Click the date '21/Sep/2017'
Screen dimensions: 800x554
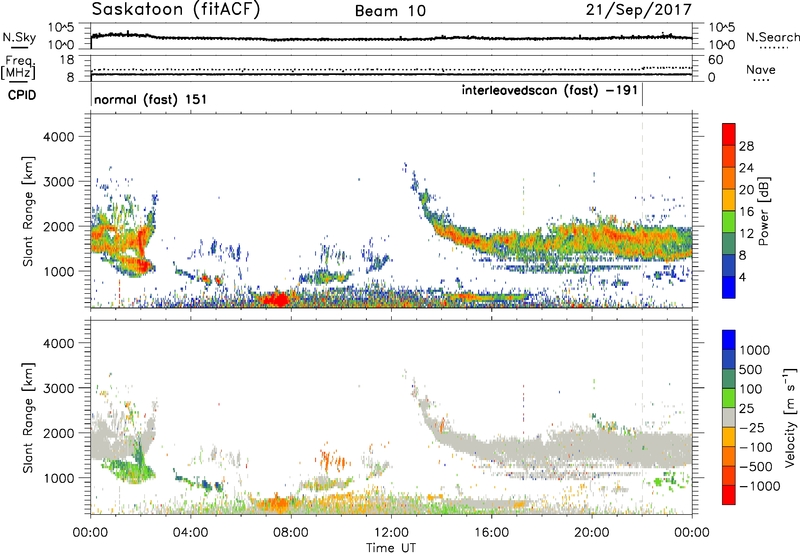[x=638, y=10]
